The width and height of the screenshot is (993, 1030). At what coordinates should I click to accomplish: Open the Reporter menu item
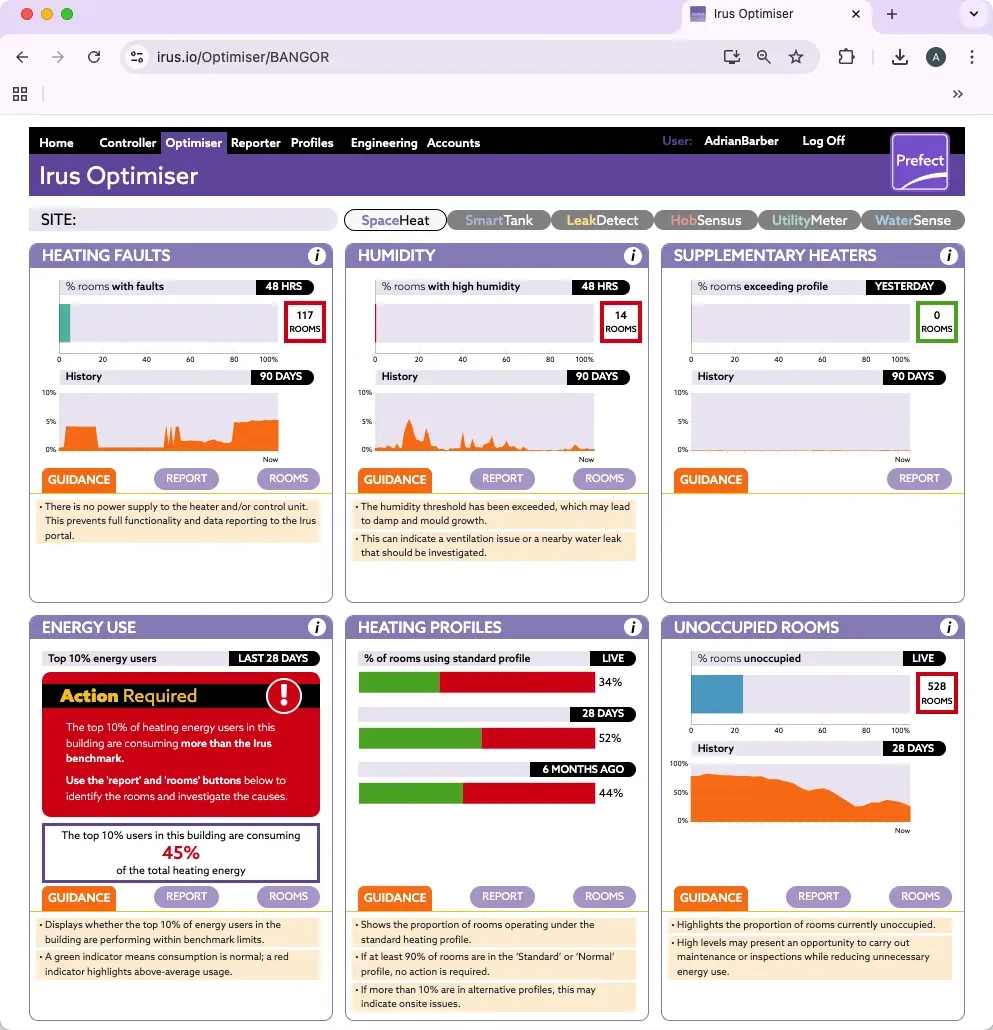256,143
